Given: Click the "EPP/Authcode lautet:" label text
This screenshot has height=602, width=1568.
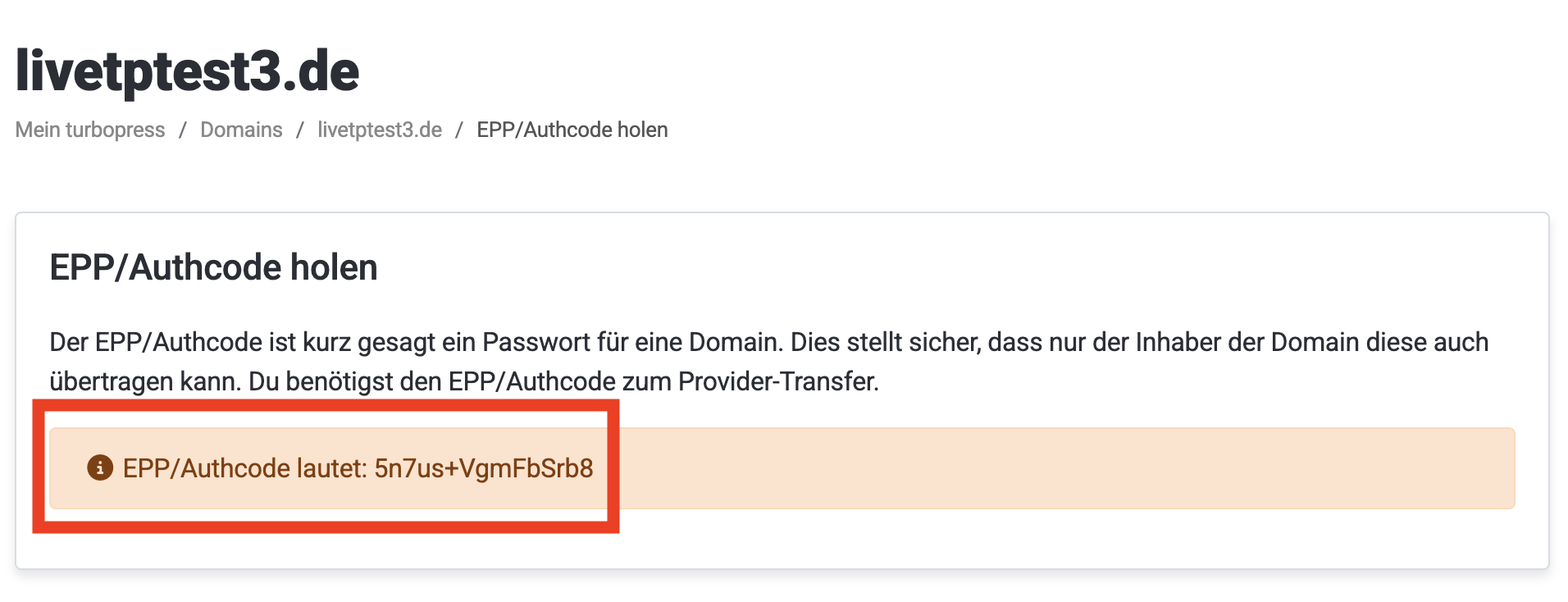Looking at the screenshot, I should [244, 468].
